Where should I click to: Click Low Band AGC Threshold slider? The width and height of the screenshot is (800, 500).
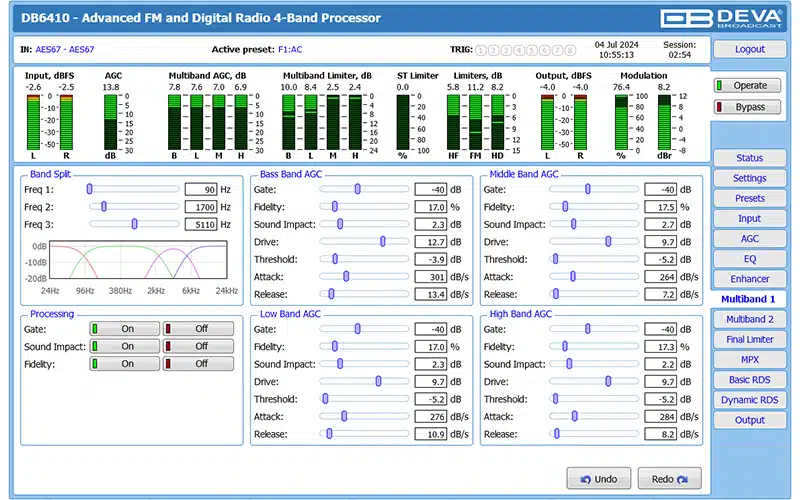tap(364, 399)
